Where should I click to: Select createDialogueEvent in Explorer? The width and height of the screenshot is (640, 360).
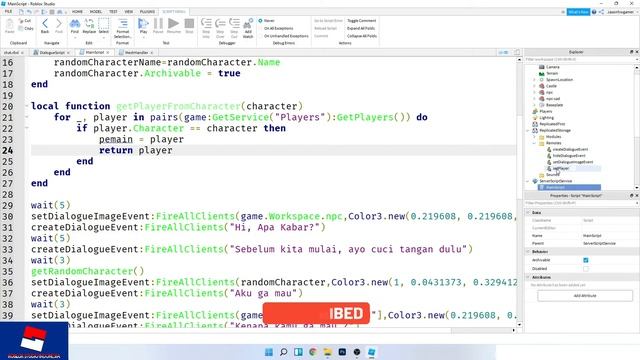(x=570, y=149)
